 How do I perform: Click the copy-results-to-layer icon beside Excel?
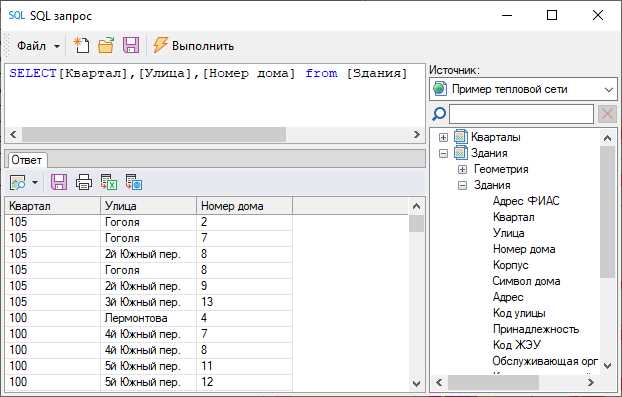pos(134,182)
